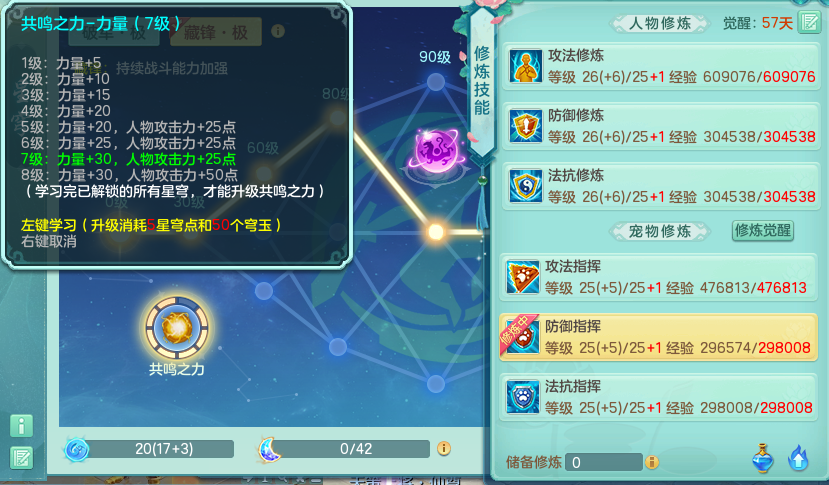
Task: Switch to the 修炼技能 vertical tab
Action: point(482,80)
